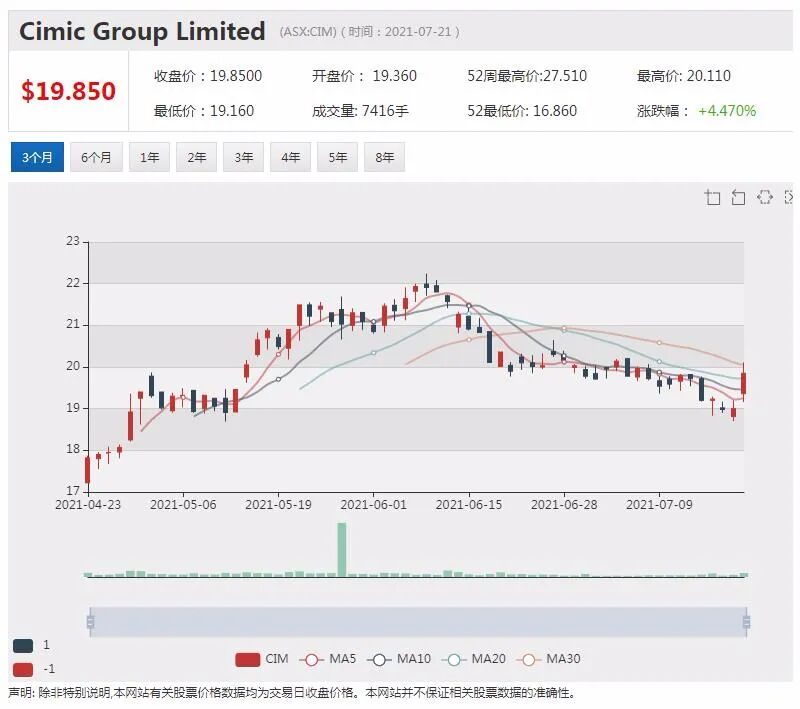Viewport: 800px width, 709px height.
Task: Click the 2021-04-23 axis date label
Action: (x=88, y=504)
